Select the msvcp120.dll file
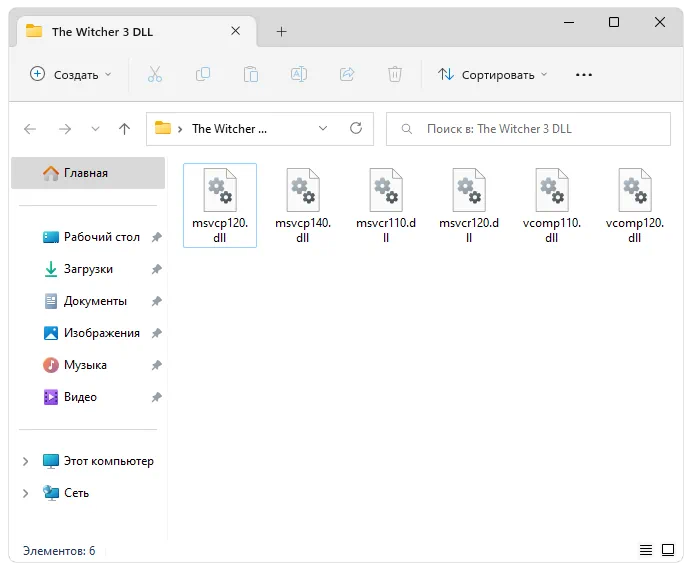 pos(220,205)
